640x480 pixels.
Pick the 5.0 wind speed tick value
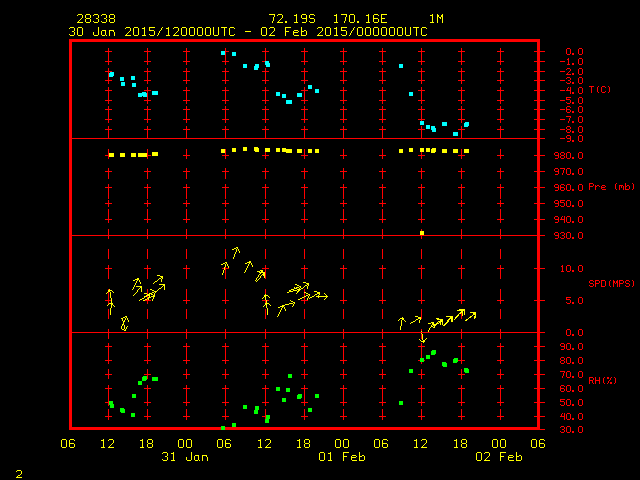coord(574,300)
